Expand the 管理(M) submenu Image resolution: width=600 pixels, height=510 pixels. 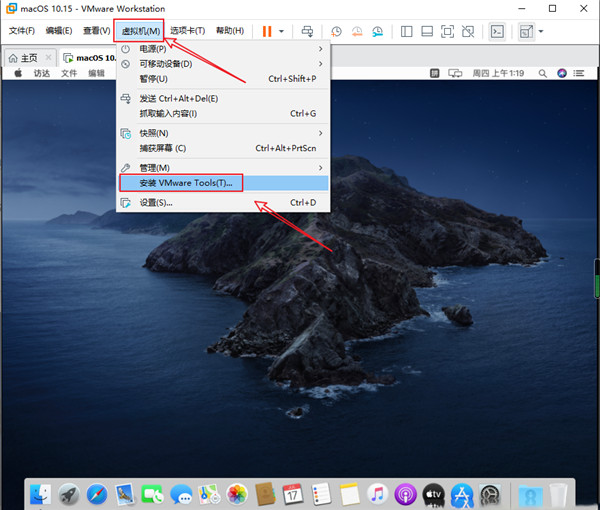point(223,168)
